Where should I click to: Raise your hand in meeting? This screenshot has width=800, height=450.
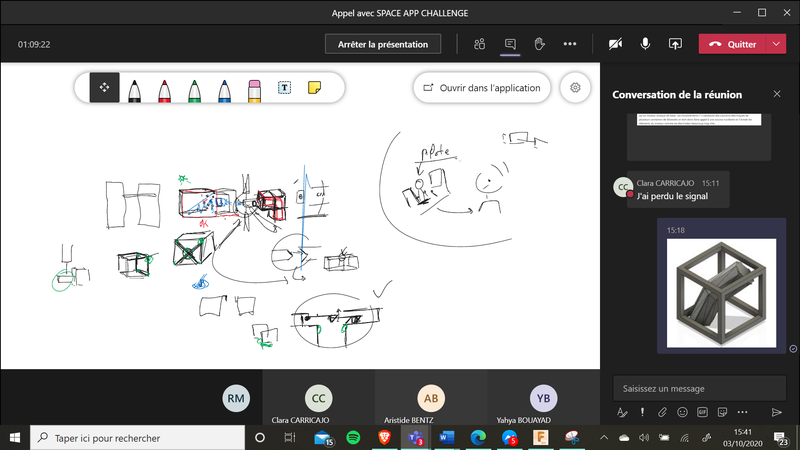(x=539, y=44)
